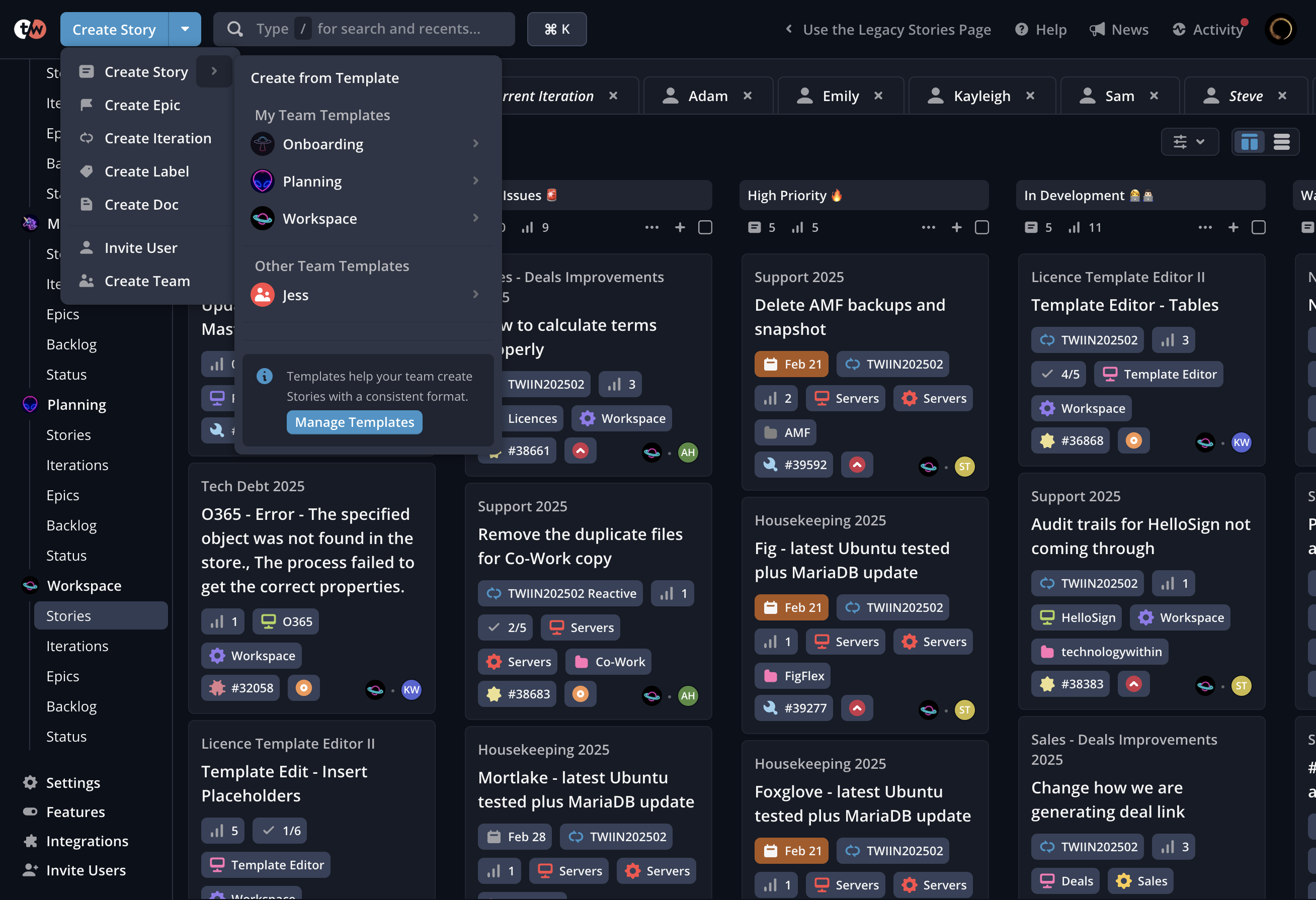Click the Manage Templates button
This screenshot has height=900, width=1316.
pos(355,422)
